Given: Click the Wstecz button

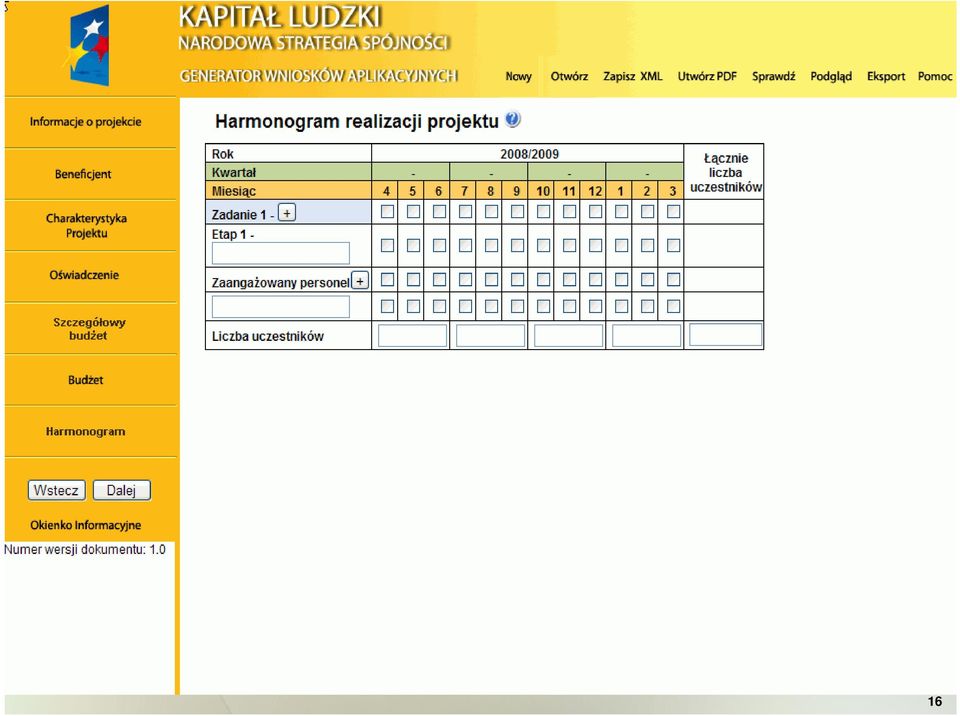Looking at the screenshot, I should (x=56, y=490).
